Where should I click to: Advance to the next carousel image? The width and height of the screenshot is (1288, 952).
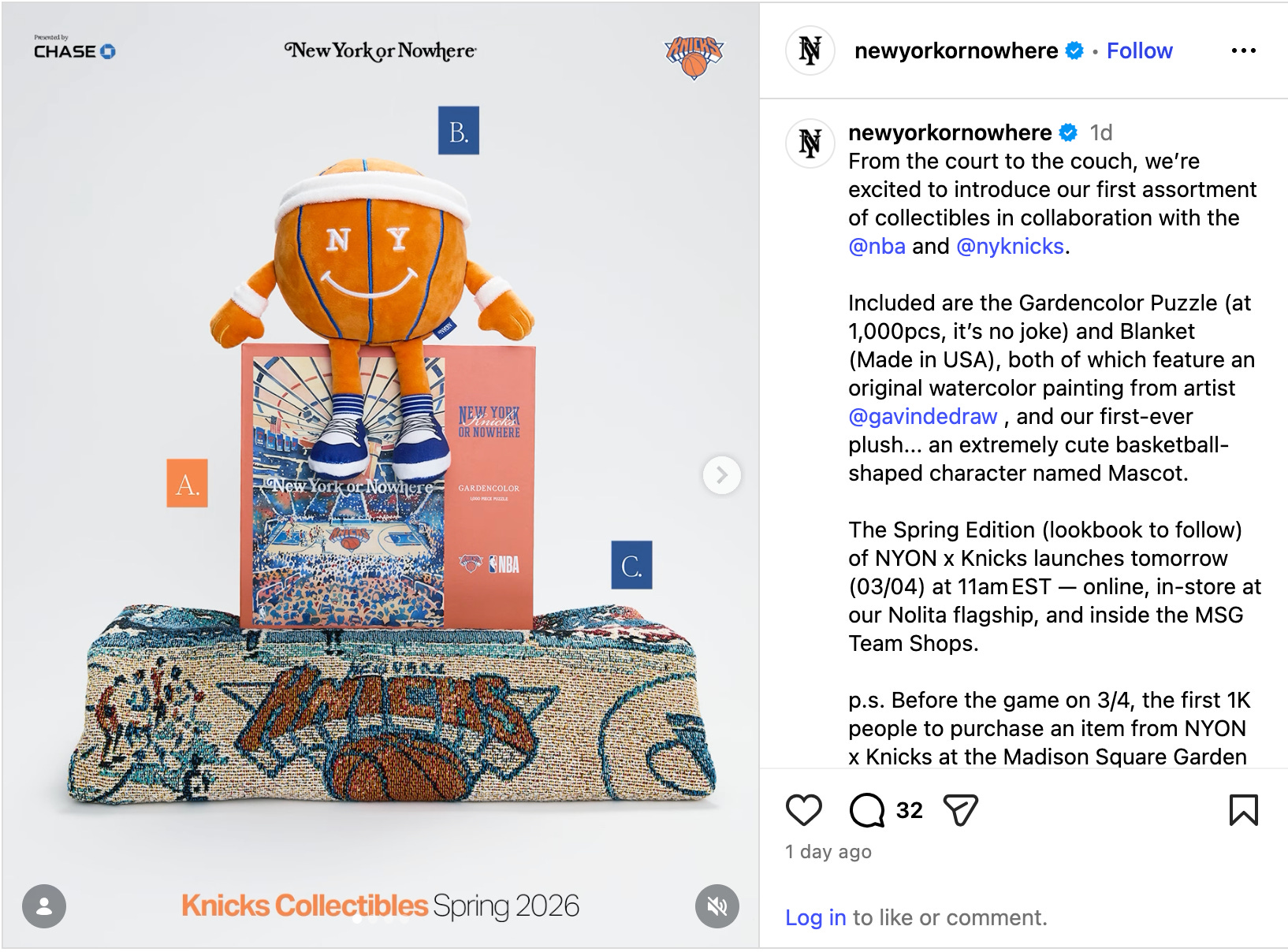tap(721, 475)
